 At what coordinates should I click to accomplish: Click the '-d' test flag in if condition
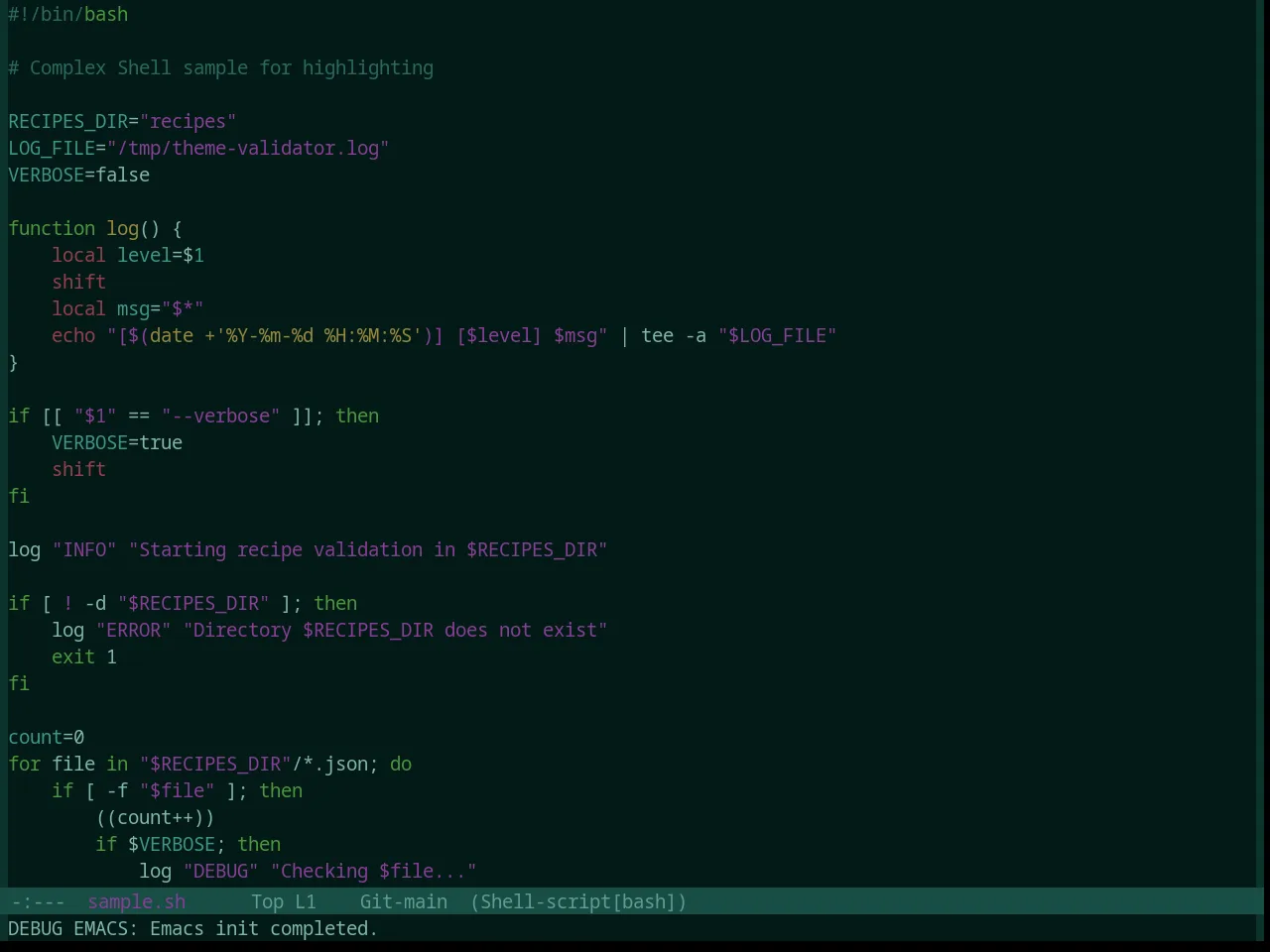[x=95, y=603]
